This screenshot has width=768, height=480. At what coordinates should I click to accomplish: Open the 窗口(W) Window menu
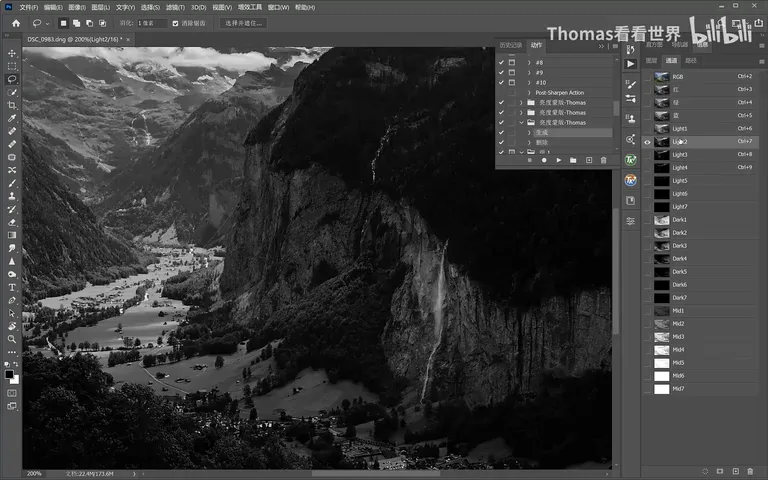(x=278, y=7)
